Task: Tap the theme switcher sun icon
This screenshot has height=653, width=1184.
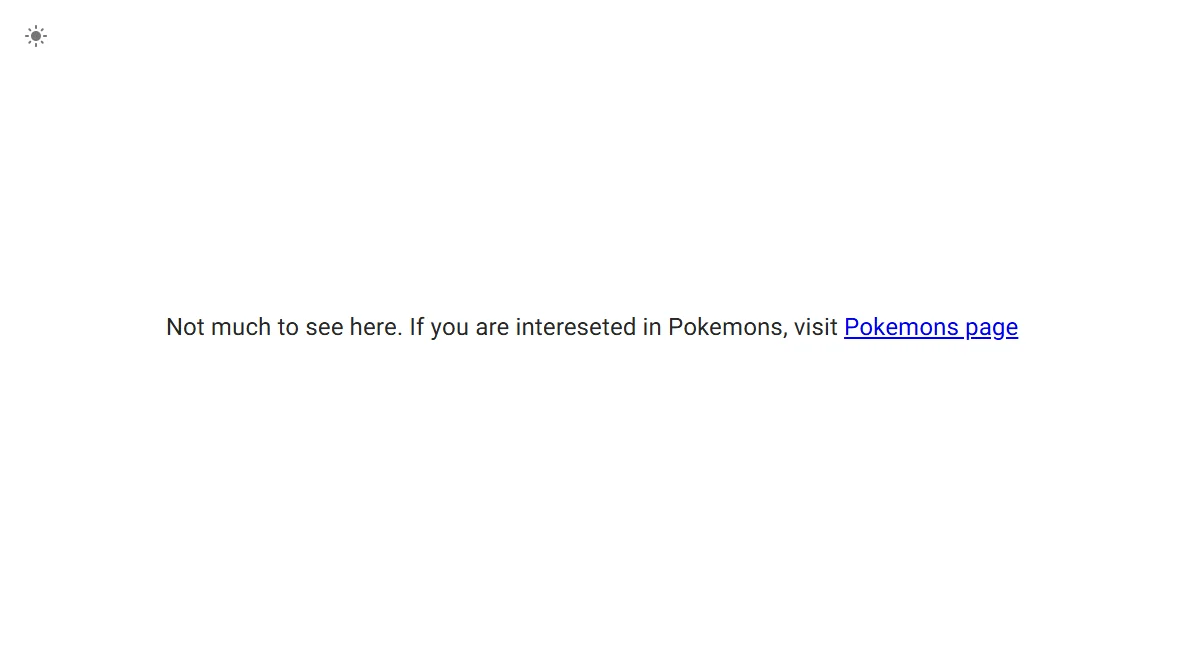Action: point(35,36)
